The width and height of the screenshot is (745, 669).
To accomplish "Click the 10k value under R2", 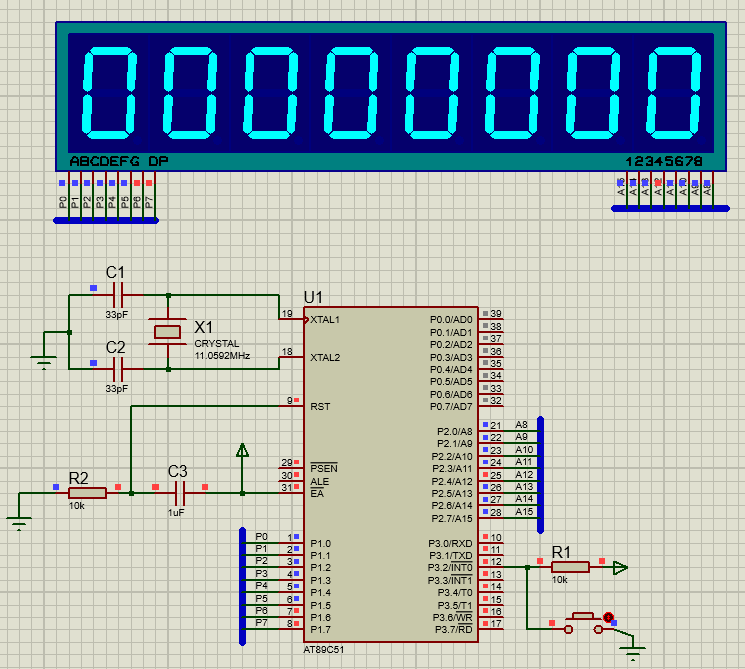I will click(76, 506).
